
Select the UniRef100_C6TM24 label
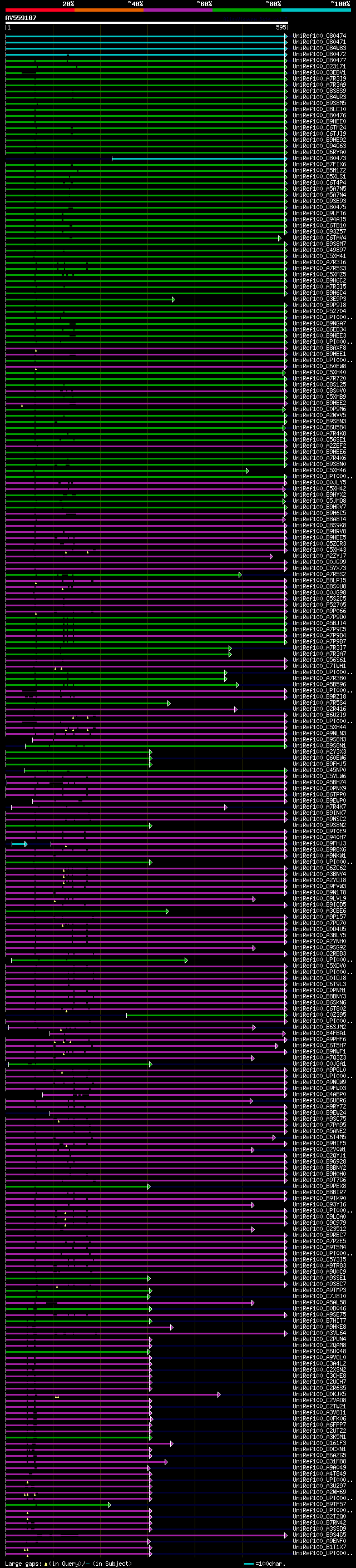[319, 128]
